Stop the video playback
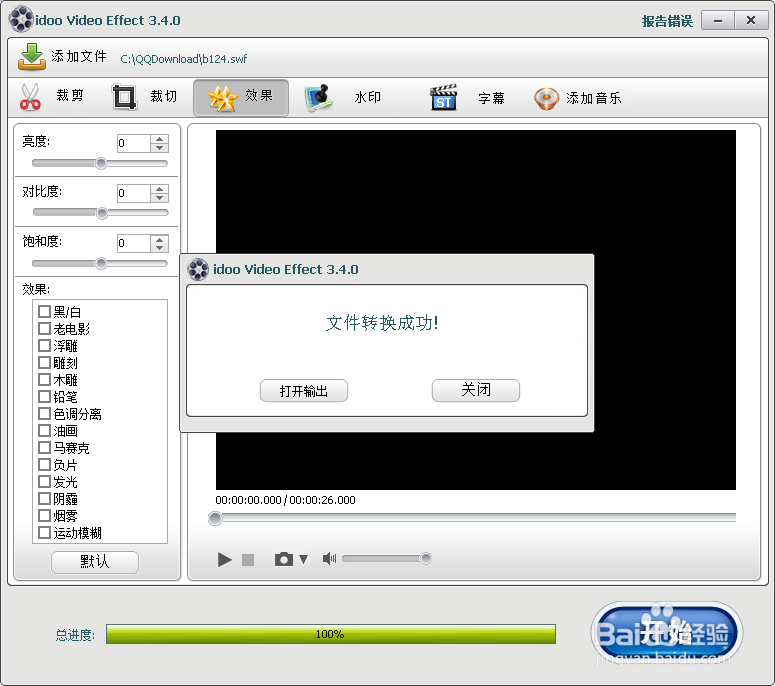Viewport: 775px width, 686px height. point(248,559)
